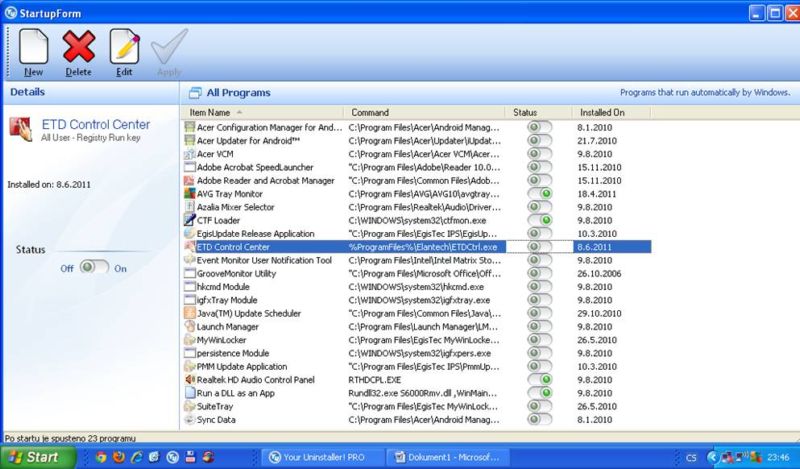Toggle the Status Off/On switch in Details
This screenshot has width=800, height=469.
point(94,267)
